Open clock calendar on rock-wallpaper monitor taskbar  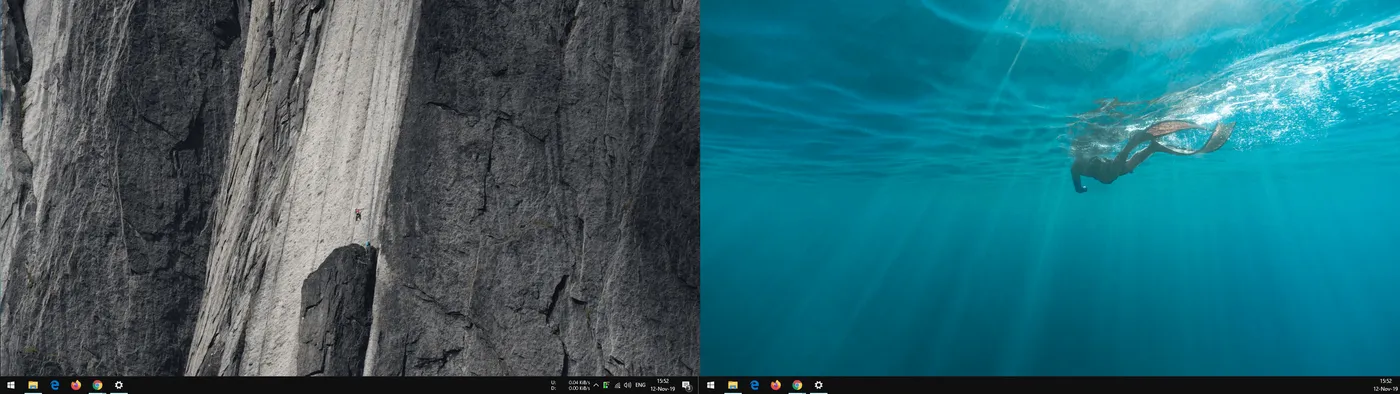pos(663,385)
